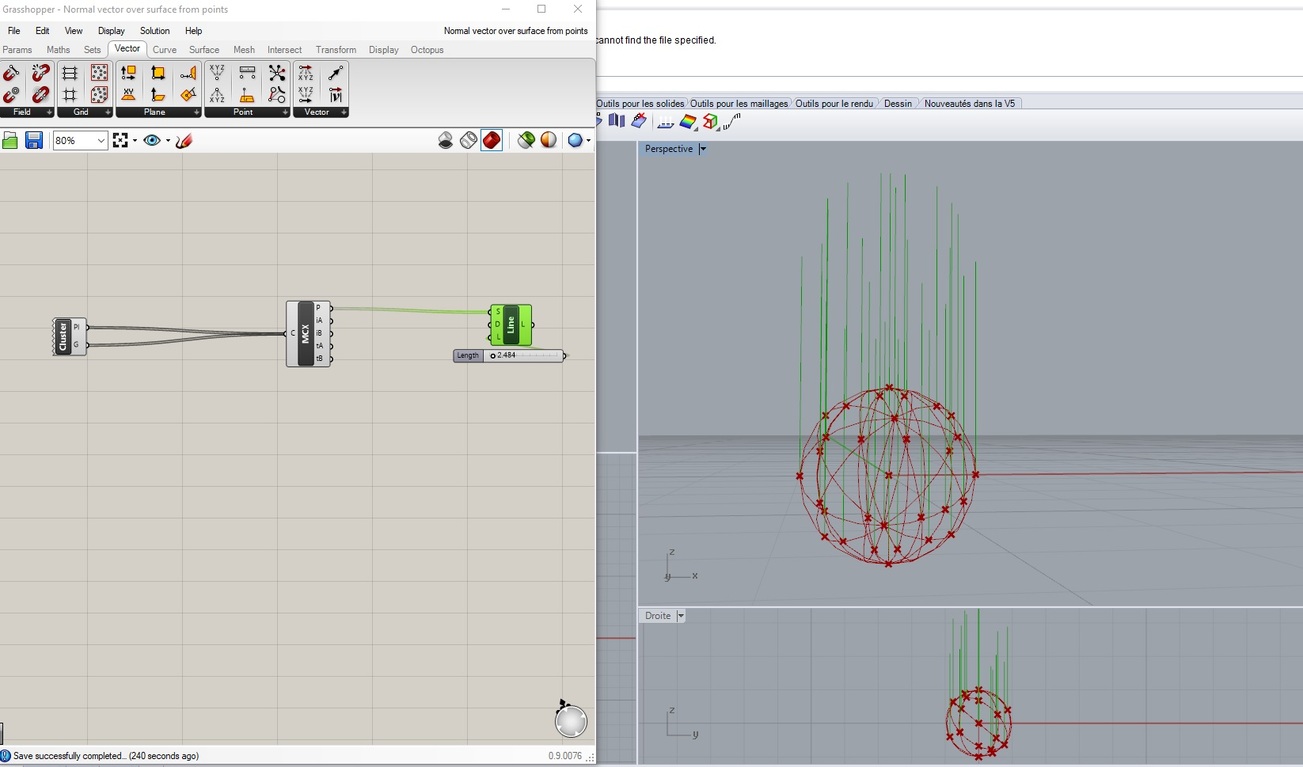The height and width of the screenshot is (767, 1303).
Task: Enable shaded preview mode red icon
Action: (x=492, y=141)
